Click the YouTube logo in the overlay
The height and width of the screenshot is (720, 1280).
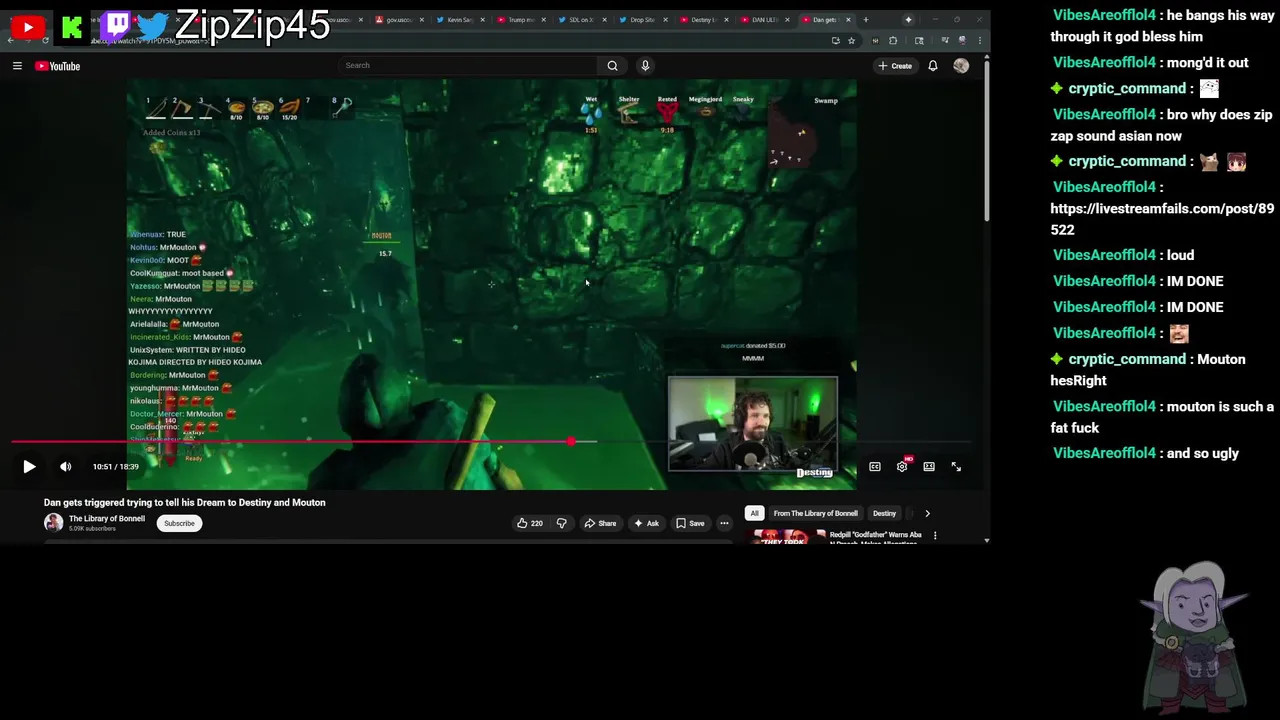click(28, 28)
